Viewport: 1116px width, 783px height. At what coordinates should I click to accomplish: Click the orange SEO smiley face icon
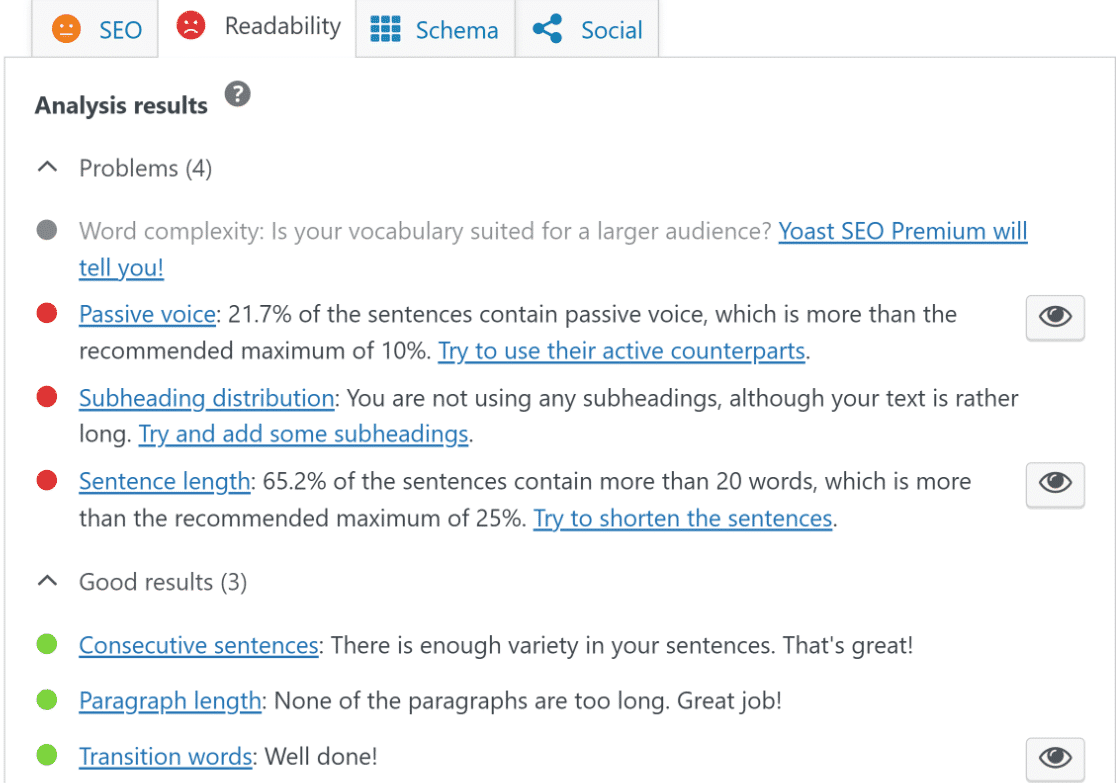click(x=66, y=29)
